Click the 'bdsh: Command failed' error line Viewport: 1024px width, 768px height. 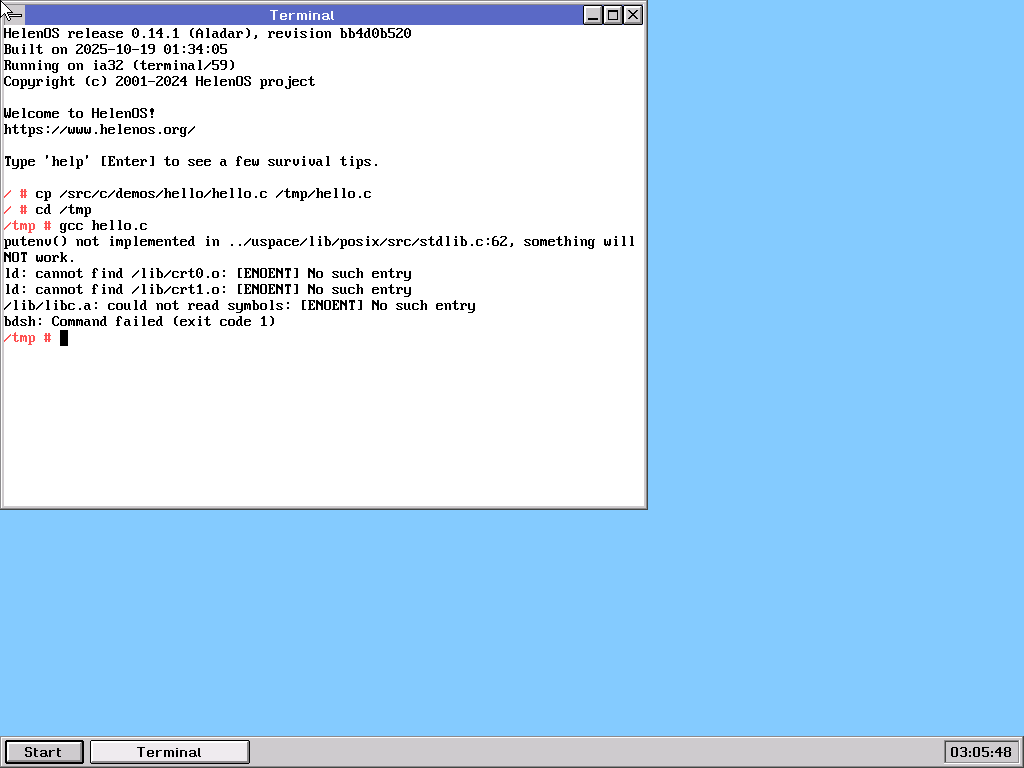pyautogui.click(x=139, y=322)
